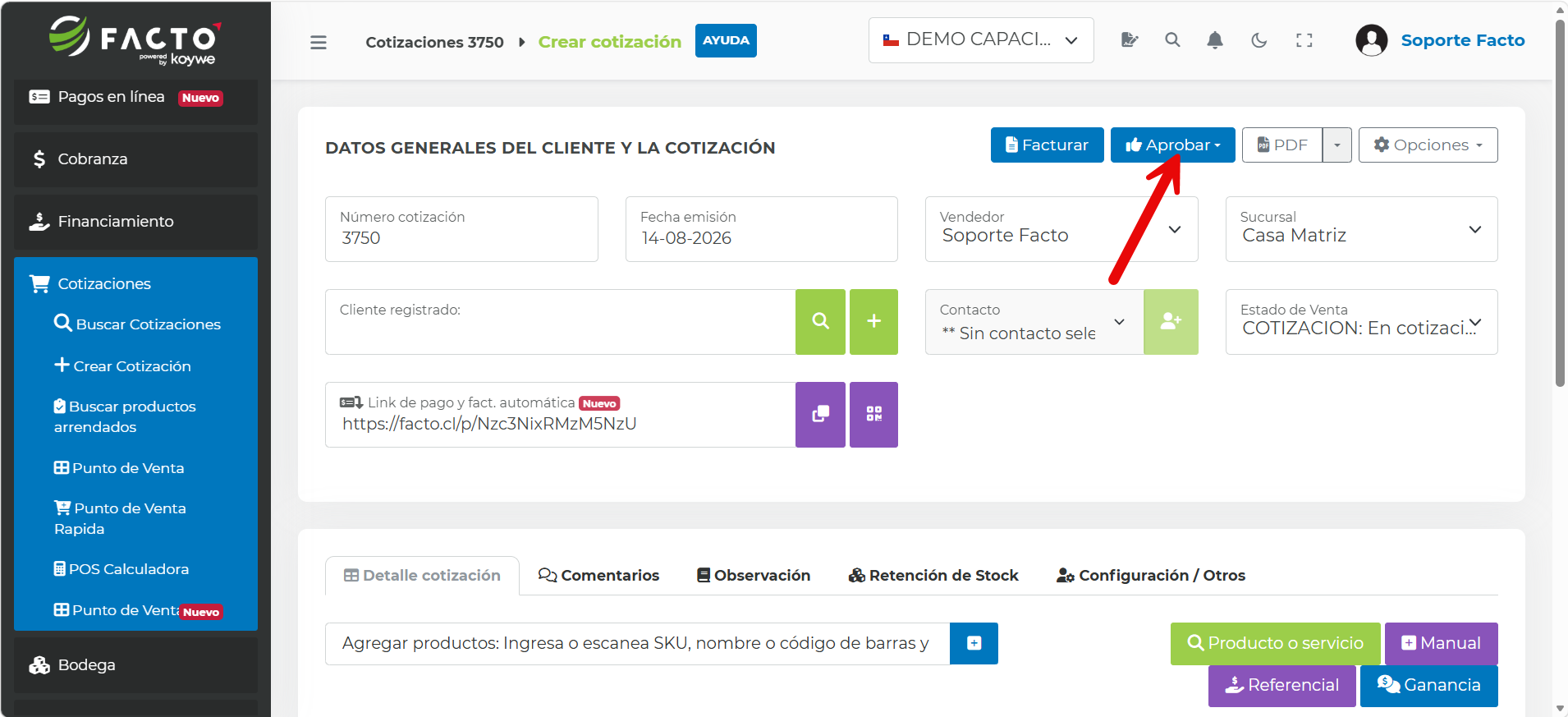
Task: Click the edit note icon in header
Action: click(1130, 40)
